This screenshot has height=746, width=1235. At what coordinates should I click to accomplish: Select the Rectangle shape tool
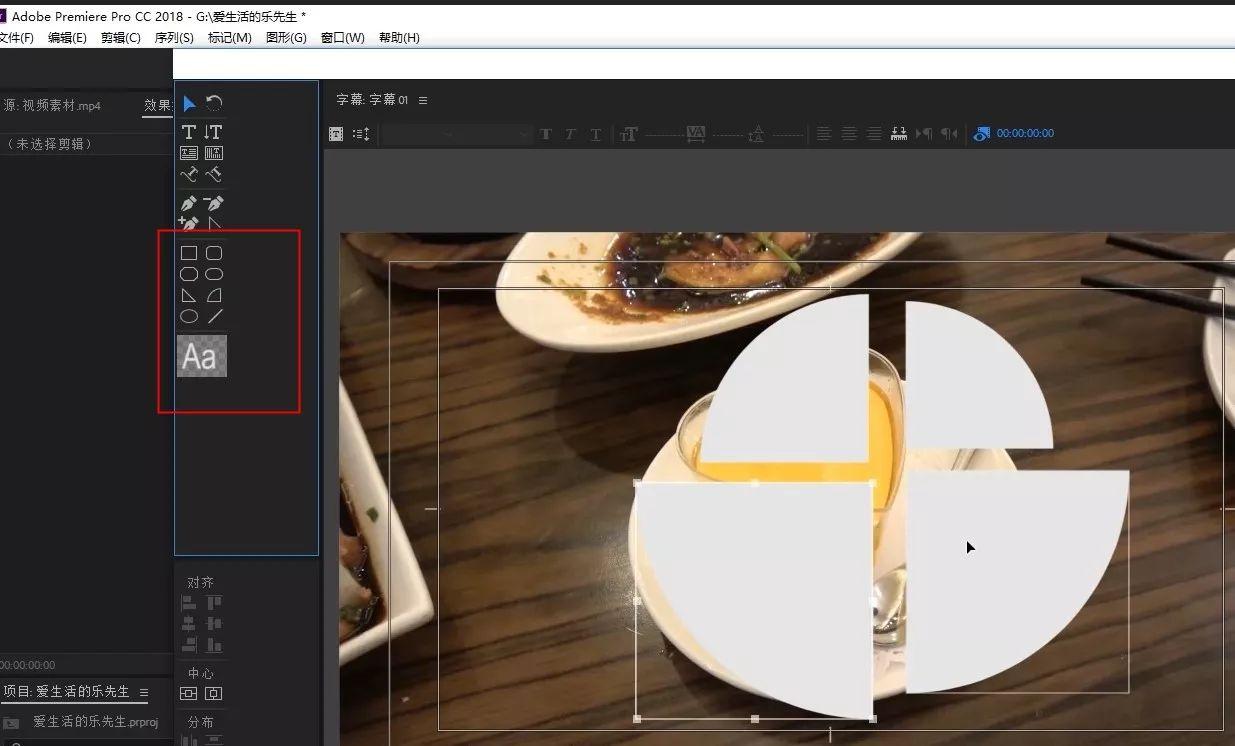pos(189,253)
